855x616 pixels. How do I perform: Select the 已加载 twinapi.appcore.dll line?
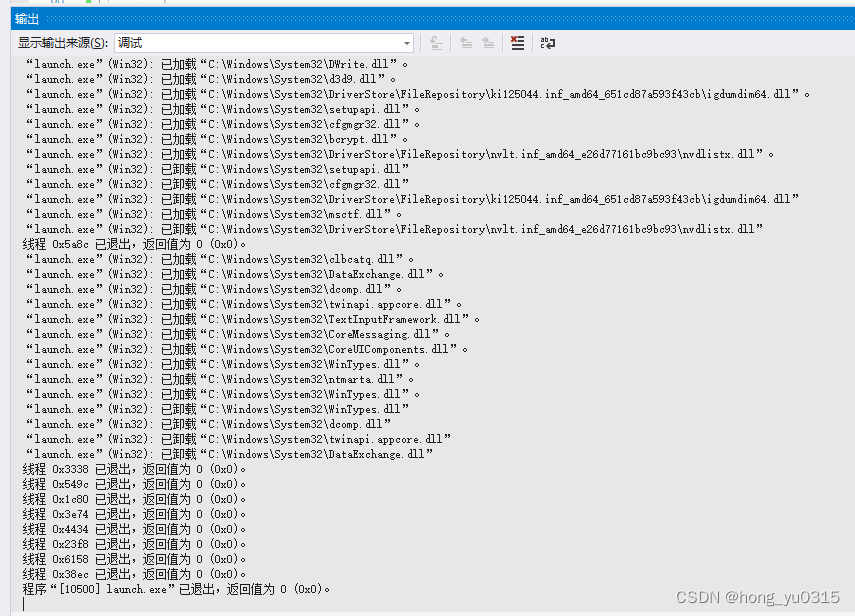243,304
